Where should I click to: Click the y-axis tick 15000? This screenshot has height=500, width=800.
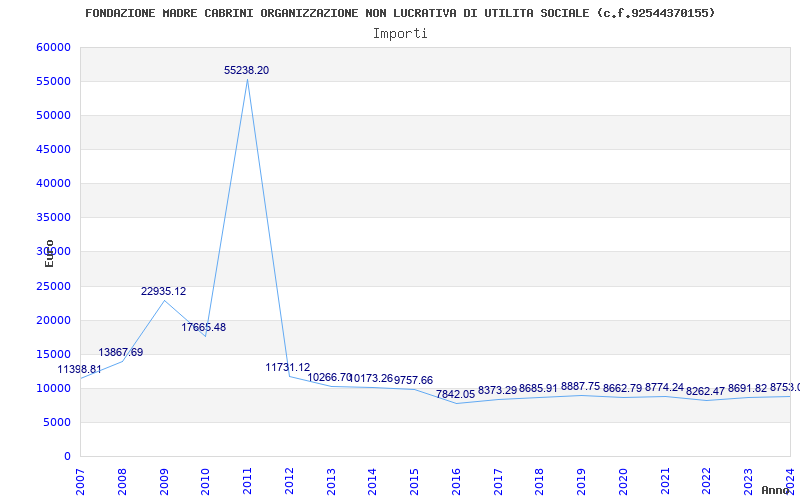[54, 355]
